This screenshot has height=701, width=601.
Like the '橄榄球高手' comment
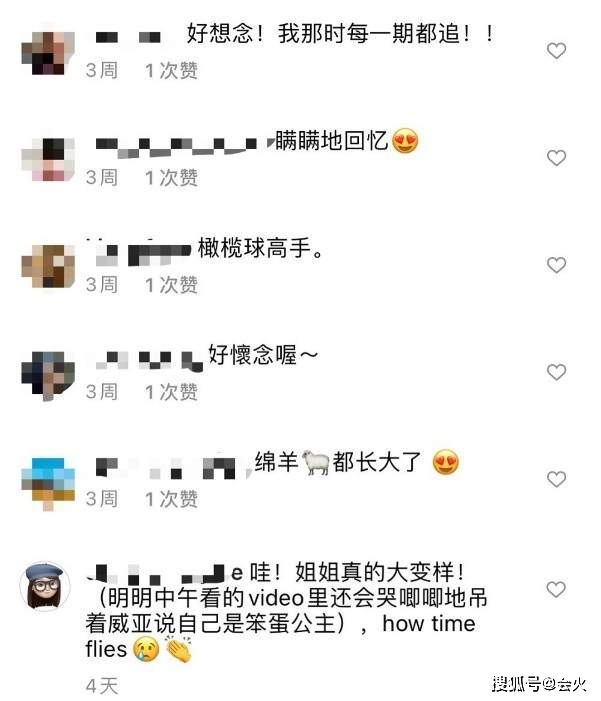pos(556,265)
